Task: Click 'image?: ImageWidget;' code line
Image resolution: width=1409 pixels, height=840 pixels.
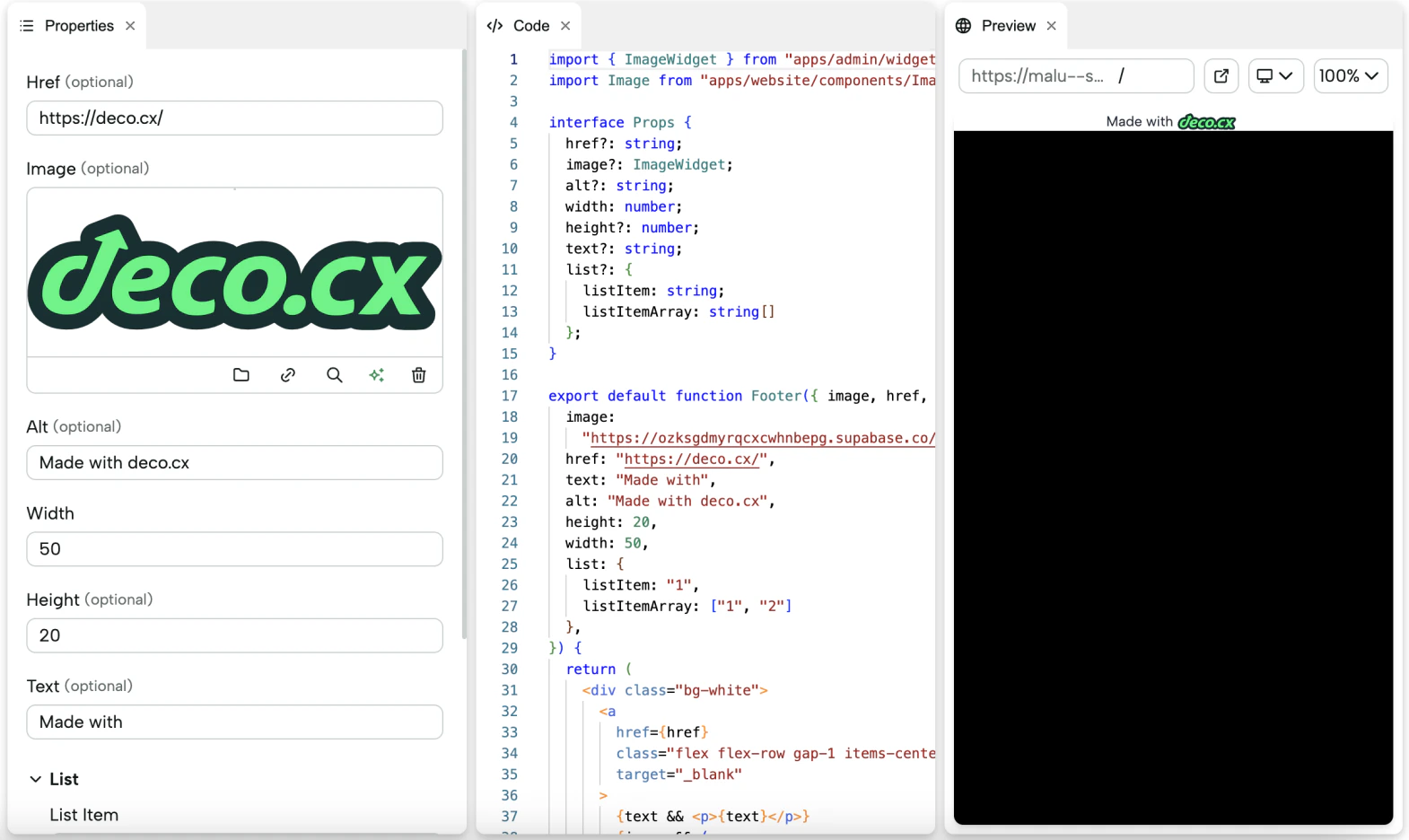Action: click(x=649, y=164)
